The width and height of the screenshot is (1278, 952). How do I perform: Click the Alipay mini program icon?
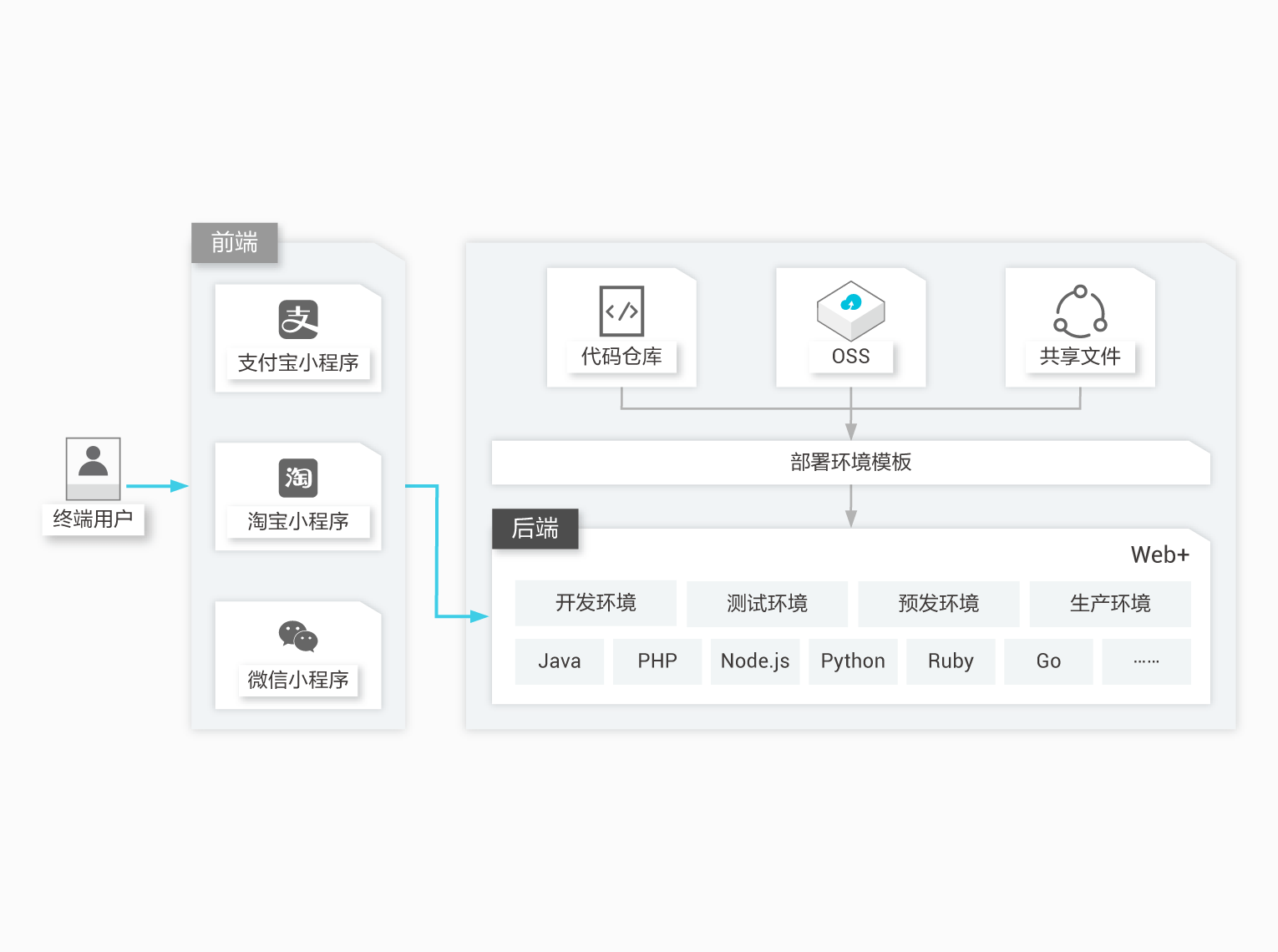tap(298, 319)
